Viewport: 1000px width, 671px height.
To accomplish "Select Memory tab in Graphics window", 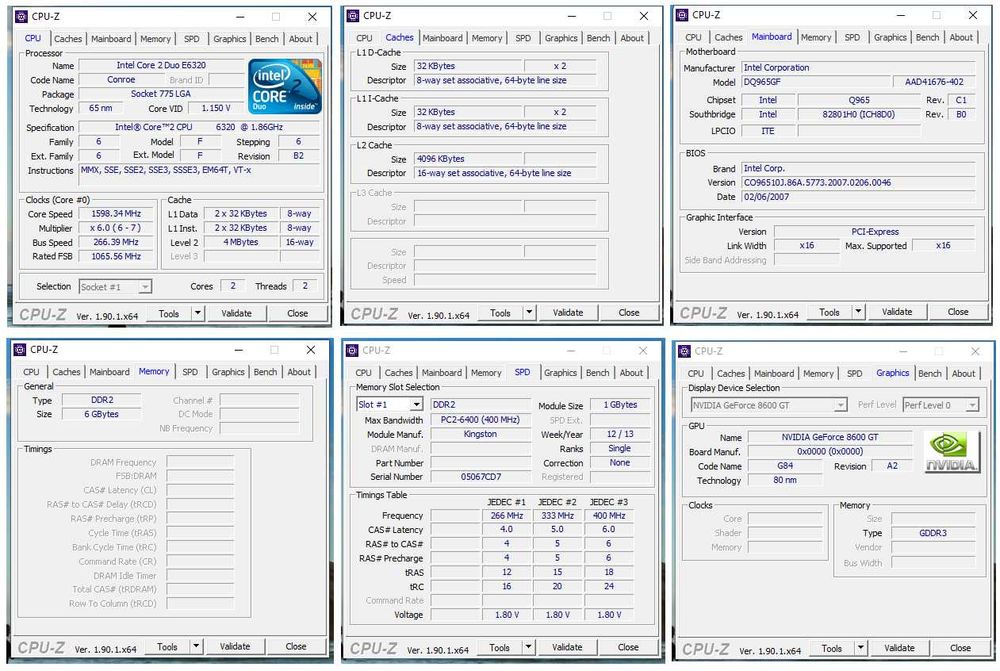I will pyautogui.click(x=818, y=374).
